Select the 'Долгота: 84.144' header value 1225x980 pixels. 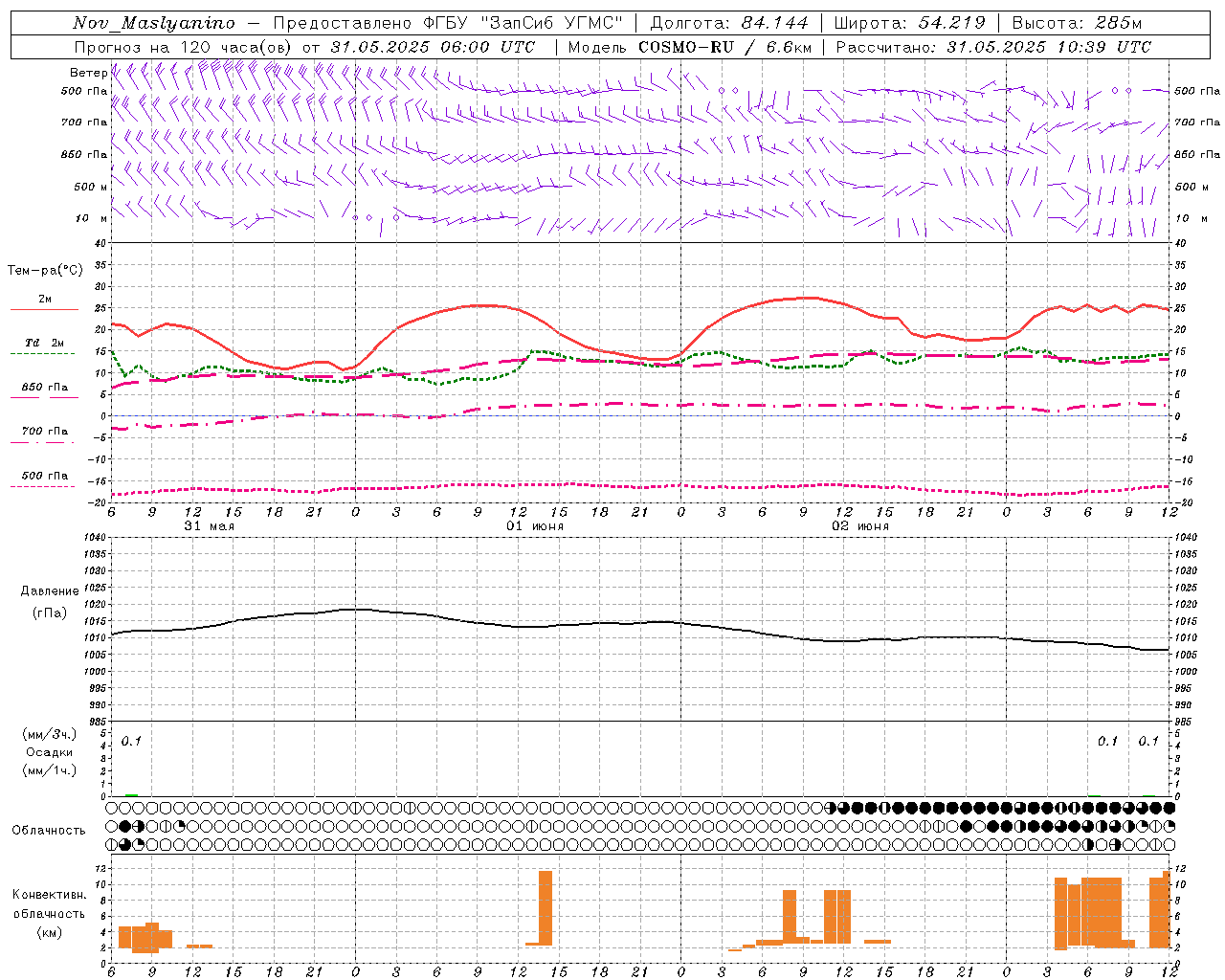point(729,23)
